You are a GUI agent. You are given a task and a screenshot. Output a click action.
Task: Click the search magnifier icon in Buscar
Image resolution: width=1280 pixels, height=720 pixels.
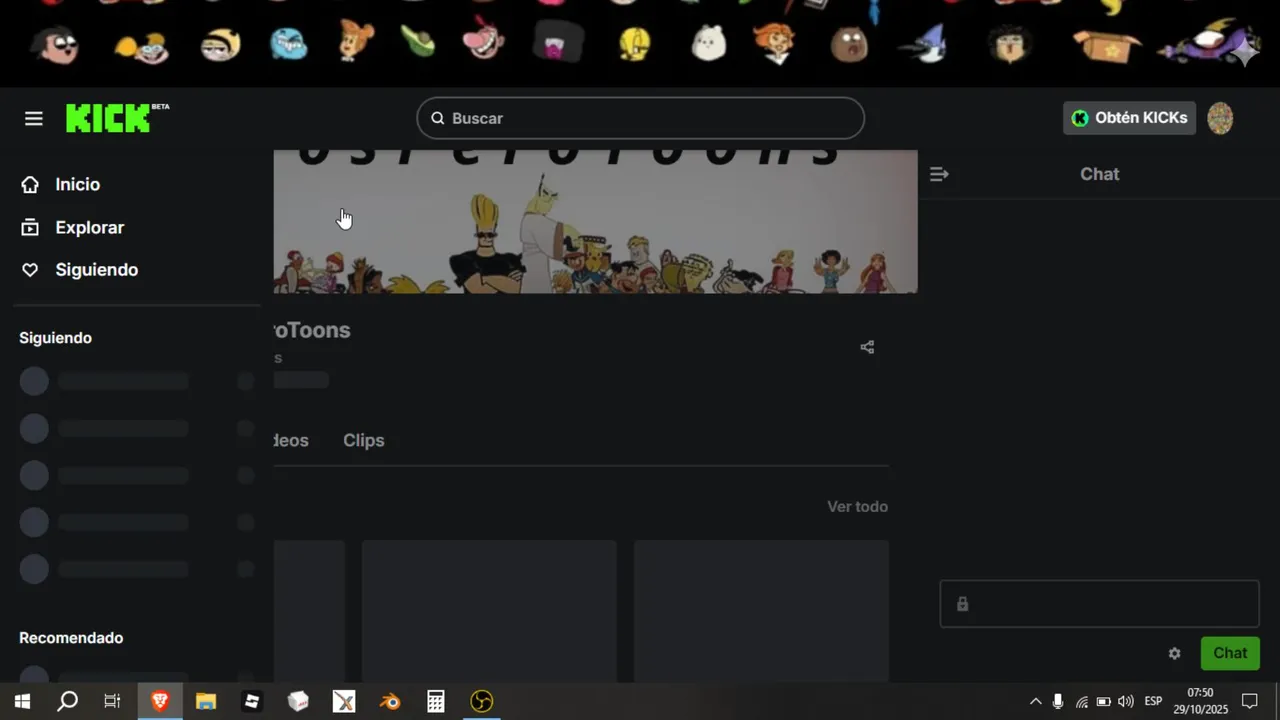tap(437, 118)
